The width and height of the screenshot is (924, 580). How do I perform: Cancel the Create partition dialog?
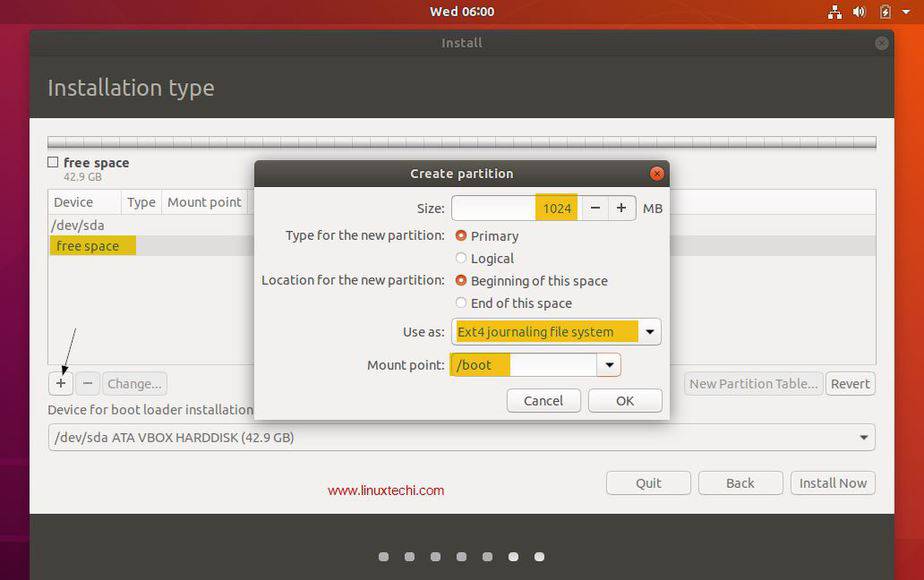[543, 400]
